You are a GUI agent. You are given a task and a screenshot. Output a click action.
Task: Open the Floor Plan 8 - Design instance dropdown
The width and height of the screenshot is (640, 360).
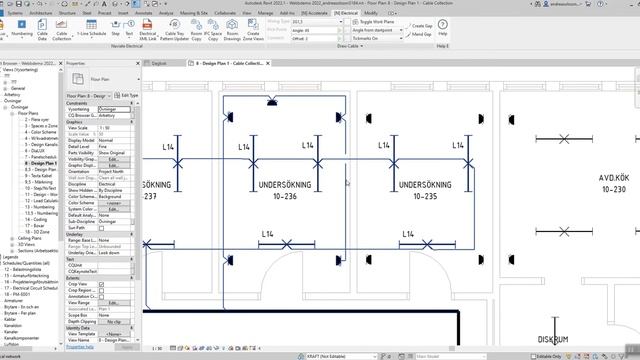[x=89, y=96]
